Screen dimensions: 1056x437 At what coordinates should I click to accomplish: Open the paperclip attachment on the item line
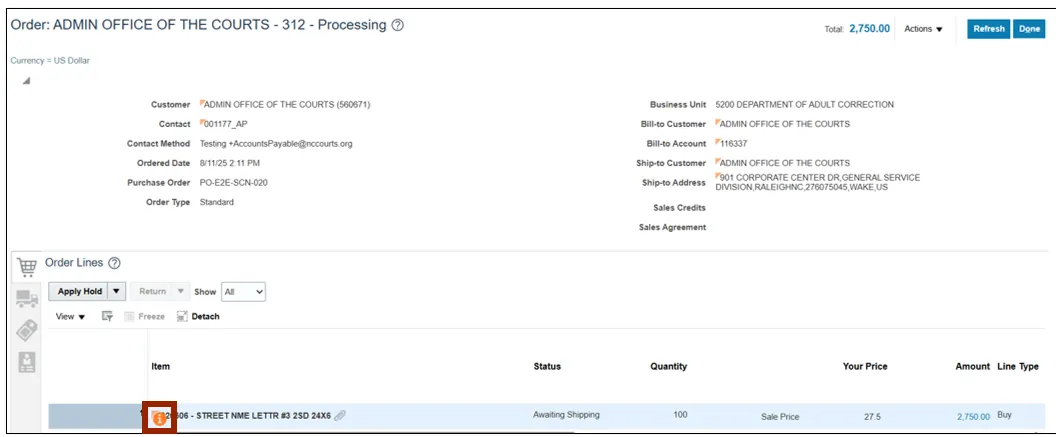pos(340,416)
